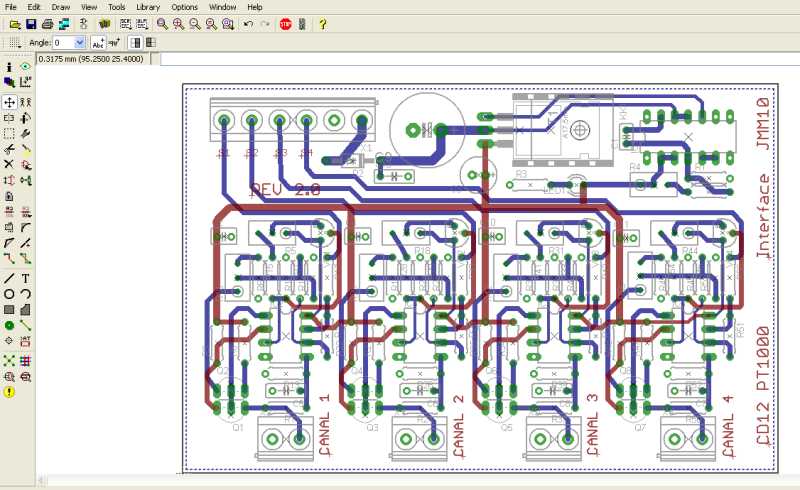
Task: Open the Library menu
Action: pos(147,7)
